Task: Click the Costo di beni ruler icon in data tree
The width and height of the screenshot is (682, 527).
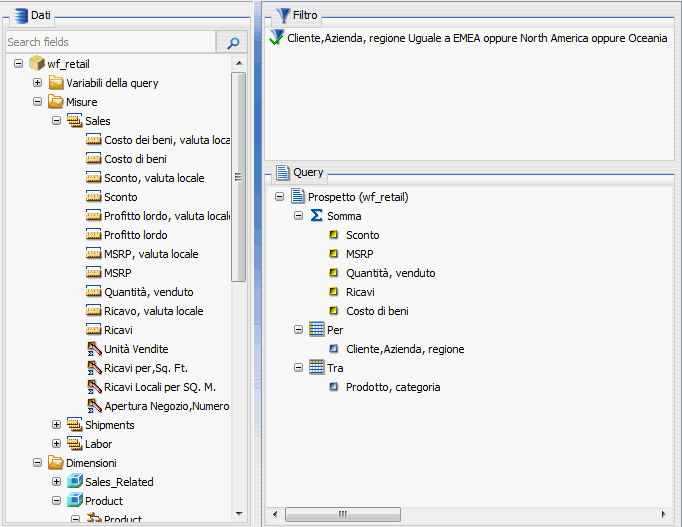Action: coord(94,159)
